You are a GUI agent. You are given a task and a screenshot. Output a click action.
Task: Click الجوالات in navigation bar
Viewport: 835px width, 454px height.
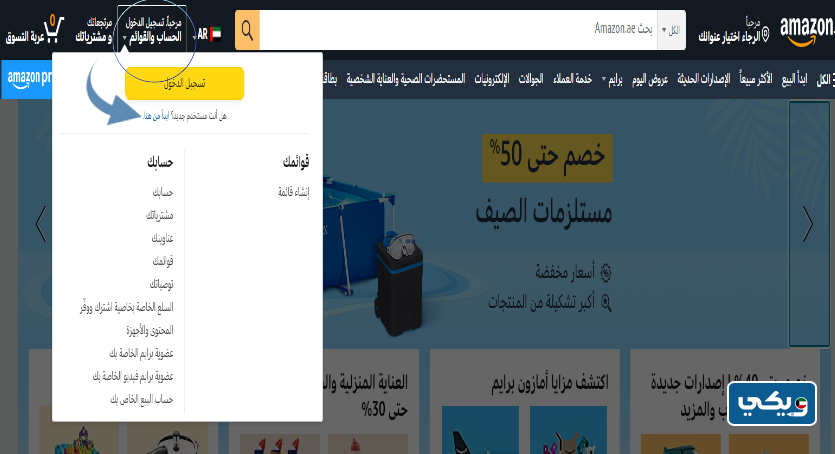pyautogui.click(x=531, y=79)
